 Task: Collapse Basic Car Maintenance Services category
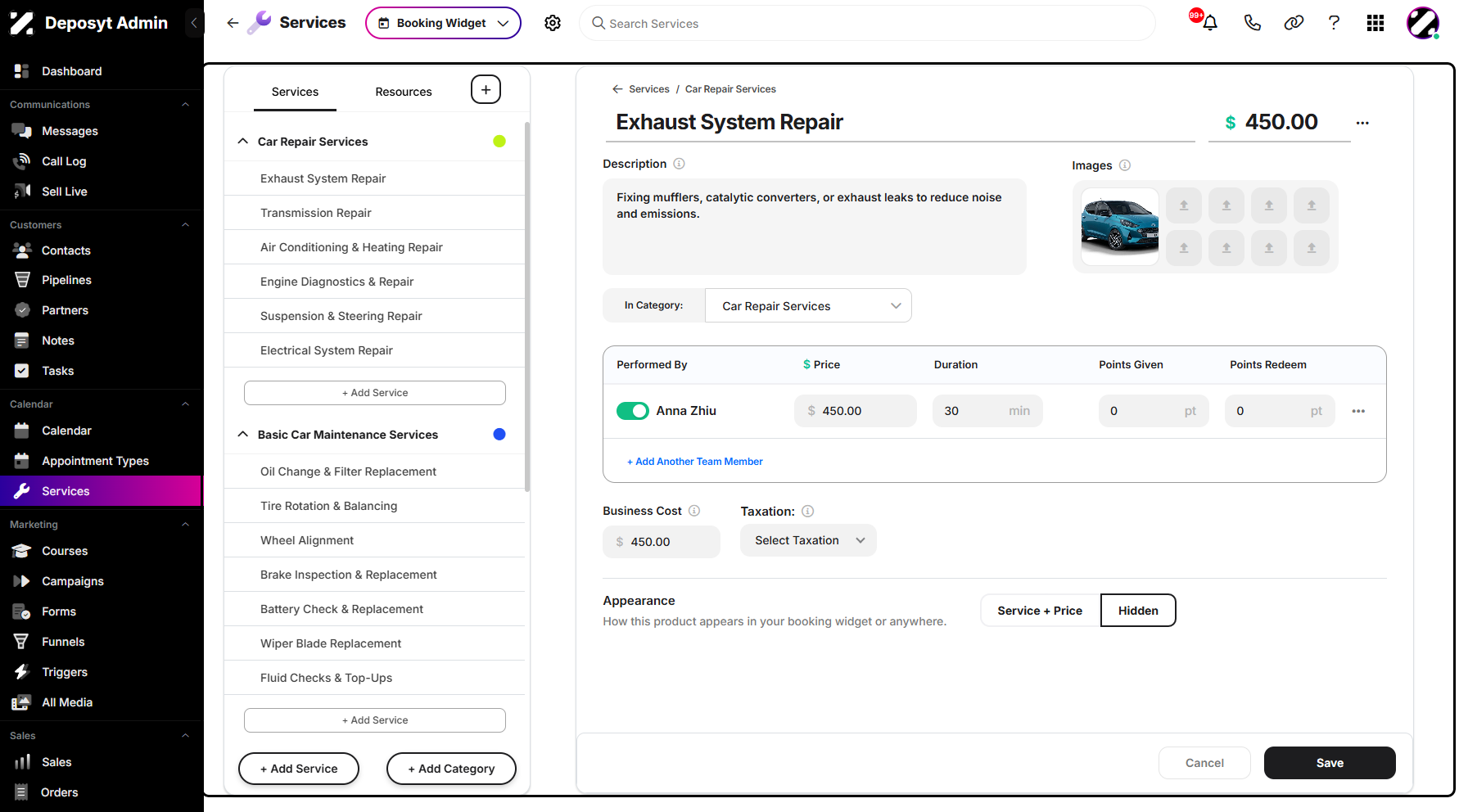pyautogui.click(x=242, y=434)
